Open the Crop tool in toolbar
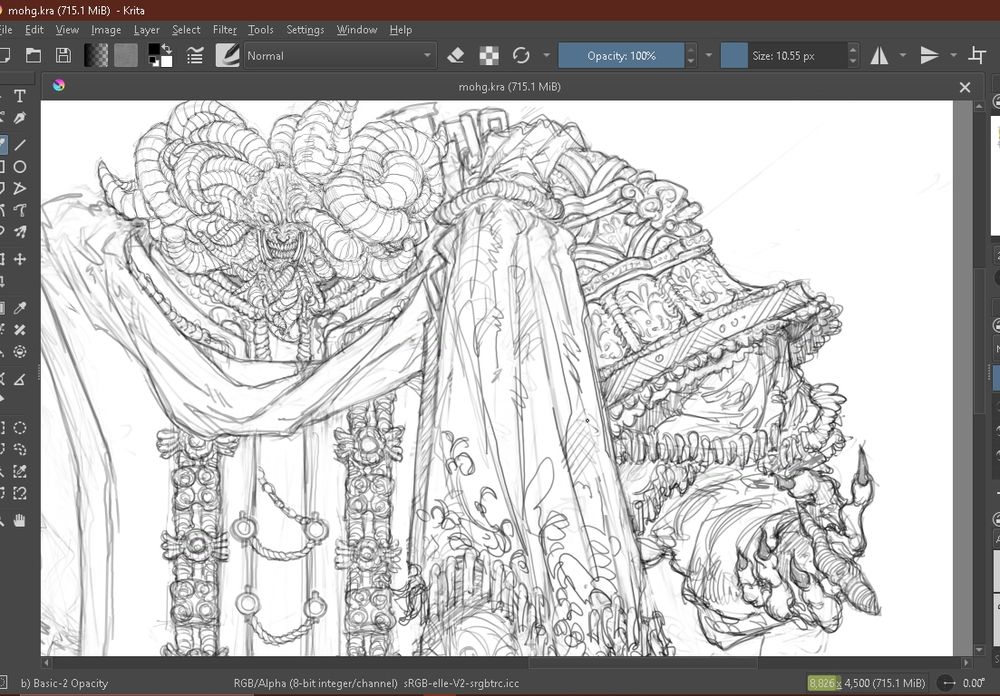This screenshot has width=1000, height=696. coord(976,56)
